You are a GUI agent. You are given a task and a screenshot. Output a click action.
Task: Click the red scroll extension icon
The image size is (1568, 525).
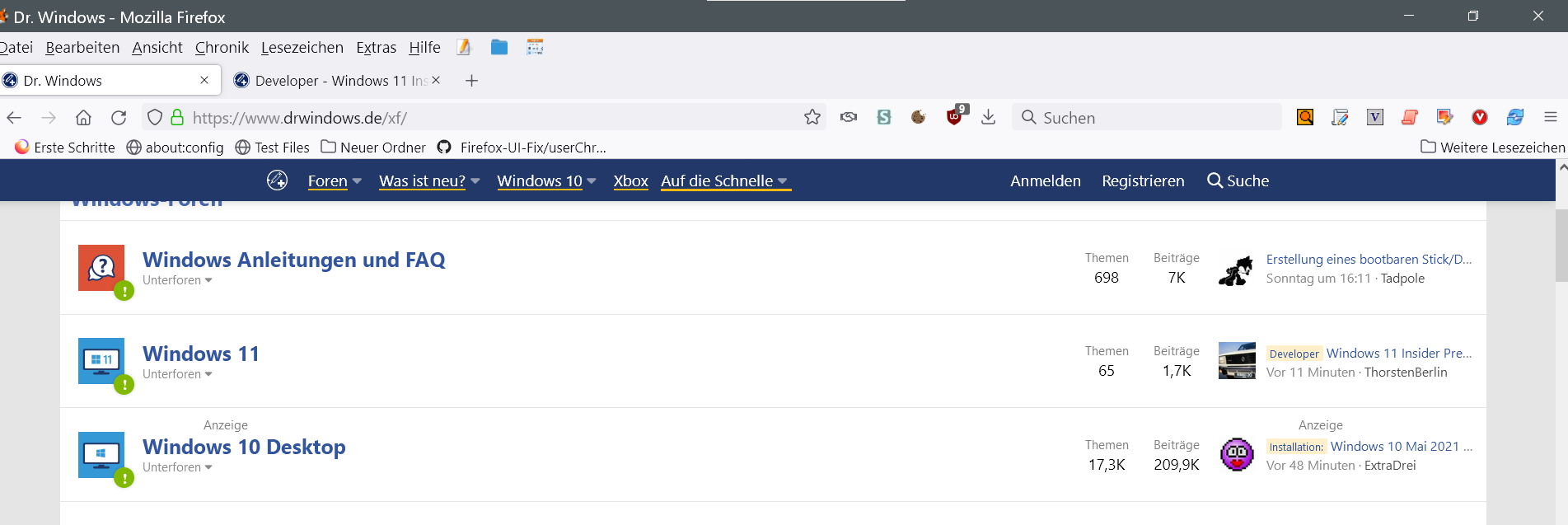(1410, 117)
